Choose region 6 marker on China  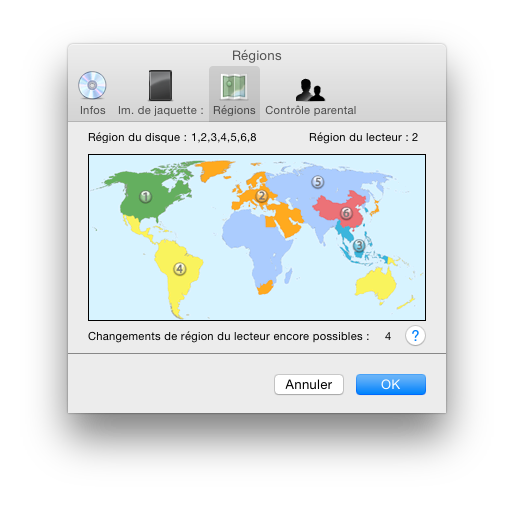pos(346,213)
